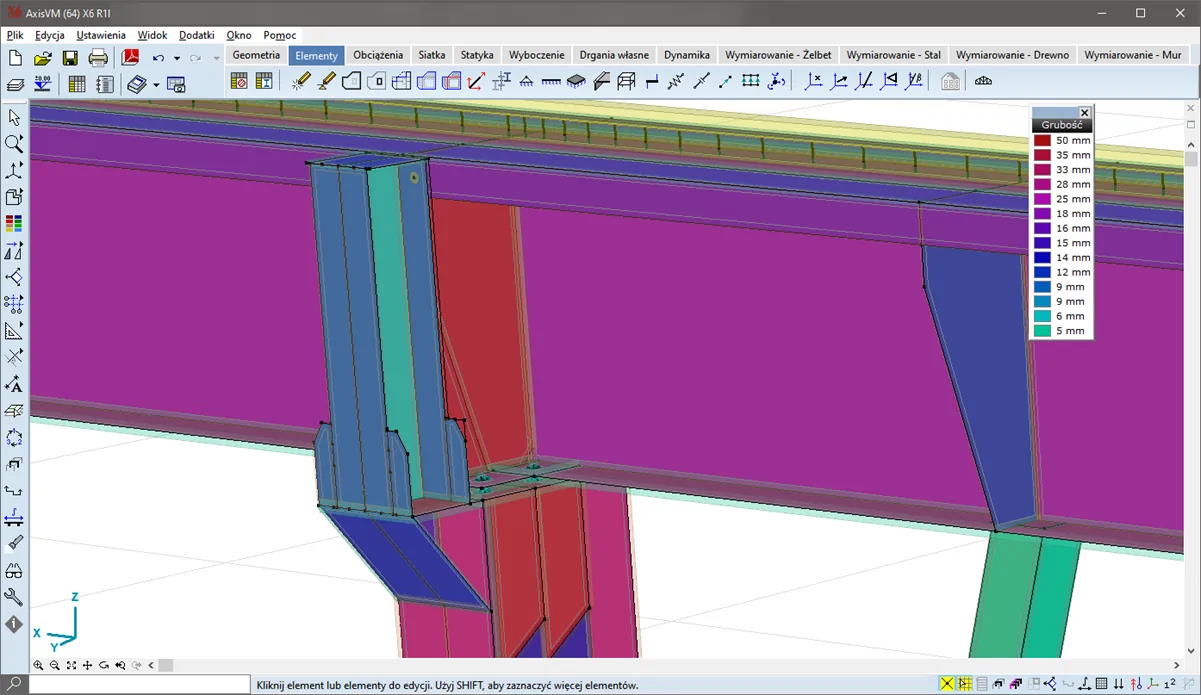1201x695 pixels.
Task: Click the red diagonal line element icon
Action: [476, 82]
